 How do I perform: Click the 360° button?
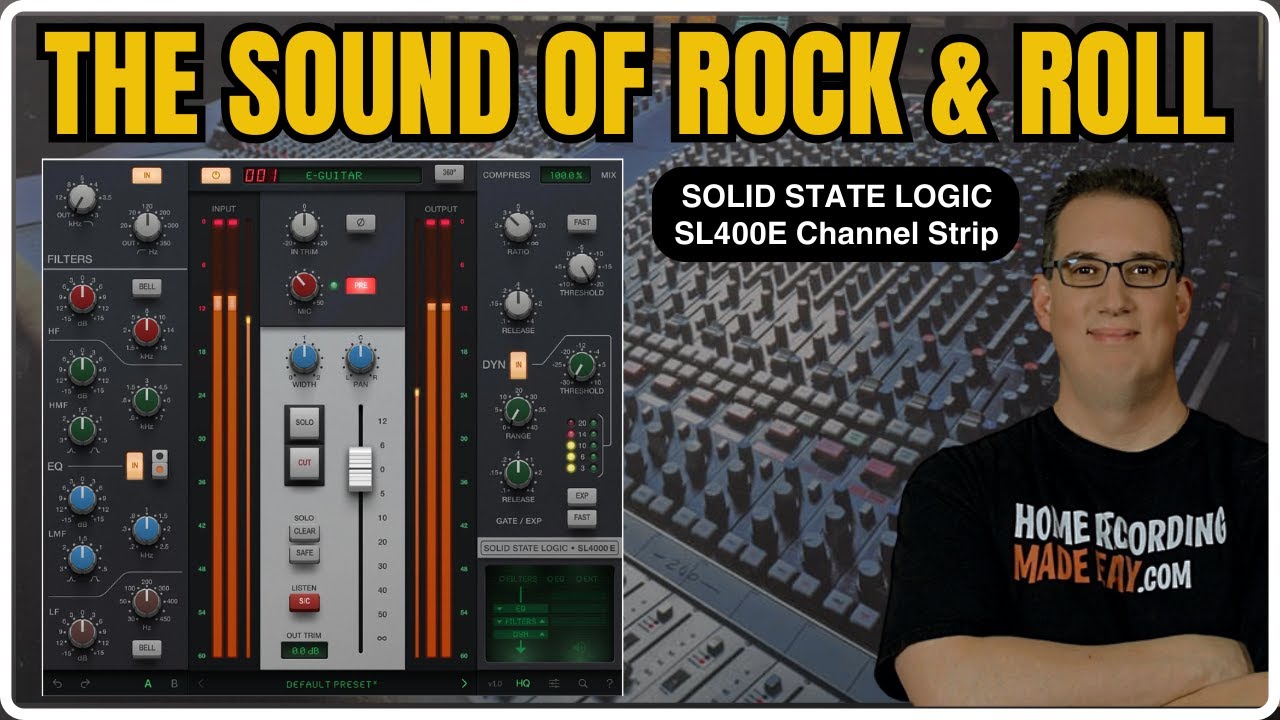(450, 173)
